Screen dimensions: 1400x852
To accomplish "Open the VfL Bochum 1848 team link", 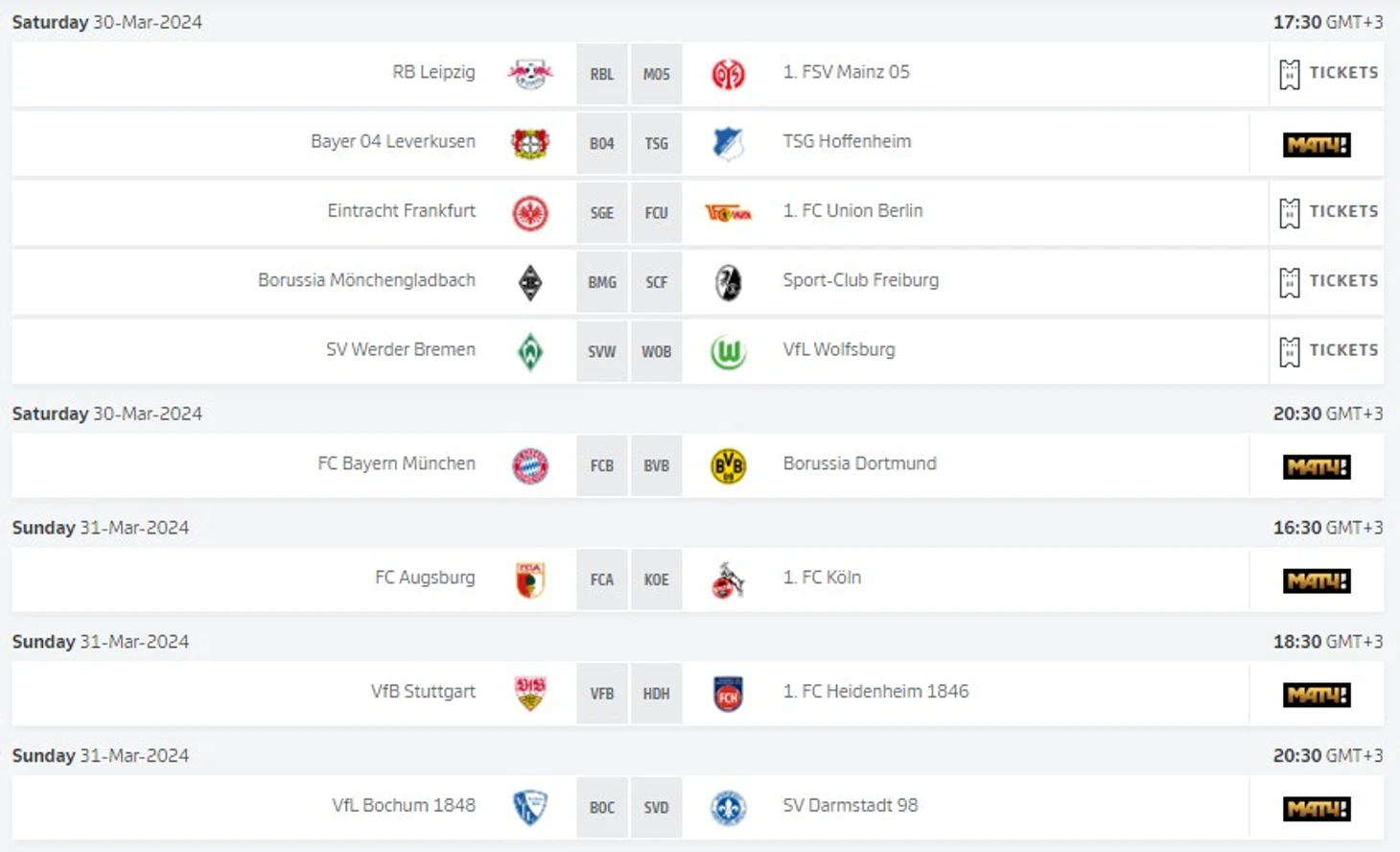I will pos(404,805).
